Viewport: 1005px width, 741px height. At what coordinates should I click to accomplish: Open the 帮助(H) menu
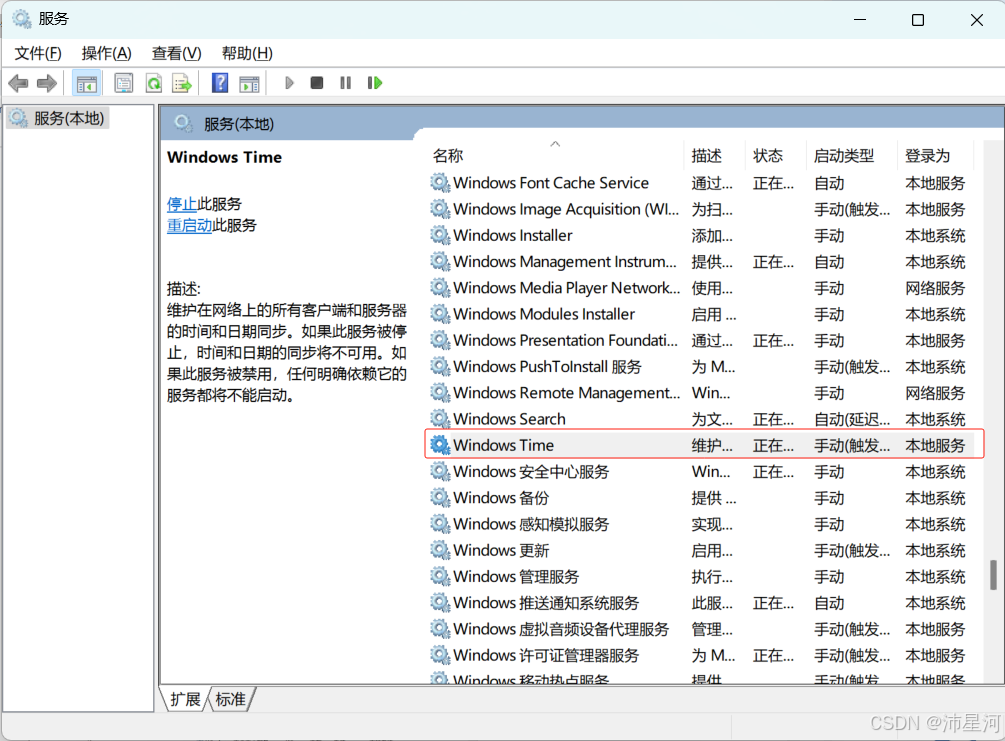click(x=247, y=53)
